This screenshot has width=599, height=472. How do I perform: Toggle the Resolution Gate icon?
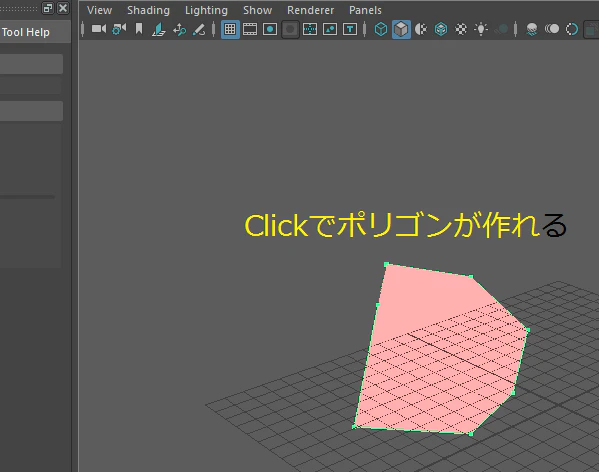pos(270,29)
